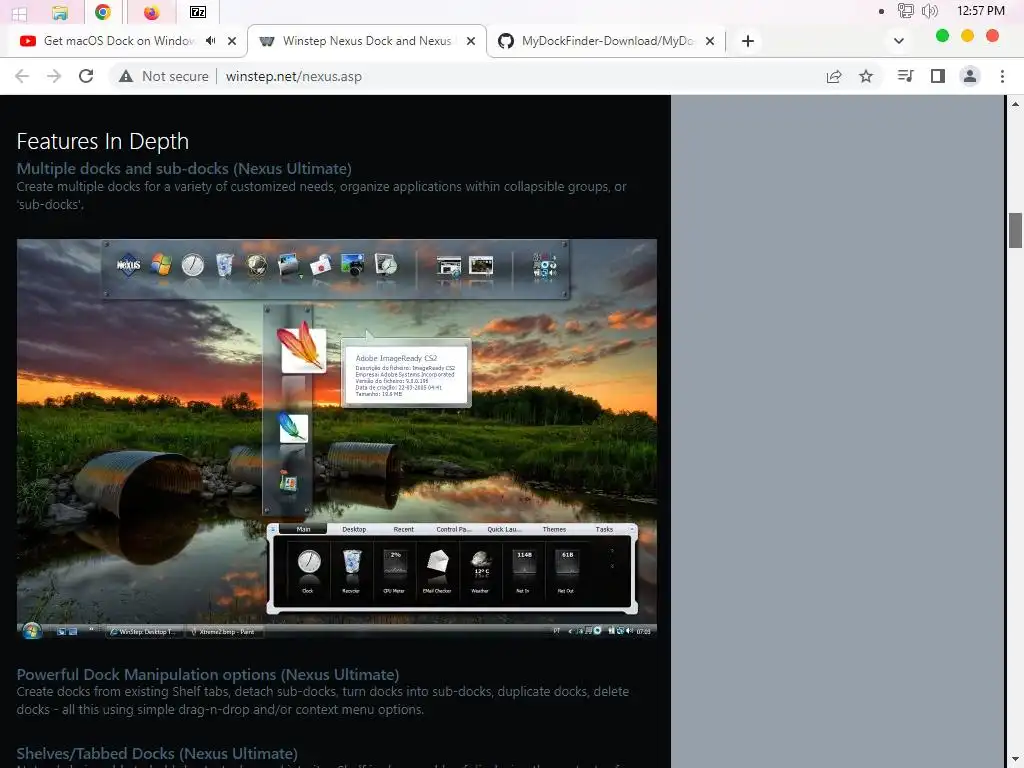This screenshot has width=1024, height=768.
Task: Open the Chrome three-dot menu
Action: point(1002,76)
